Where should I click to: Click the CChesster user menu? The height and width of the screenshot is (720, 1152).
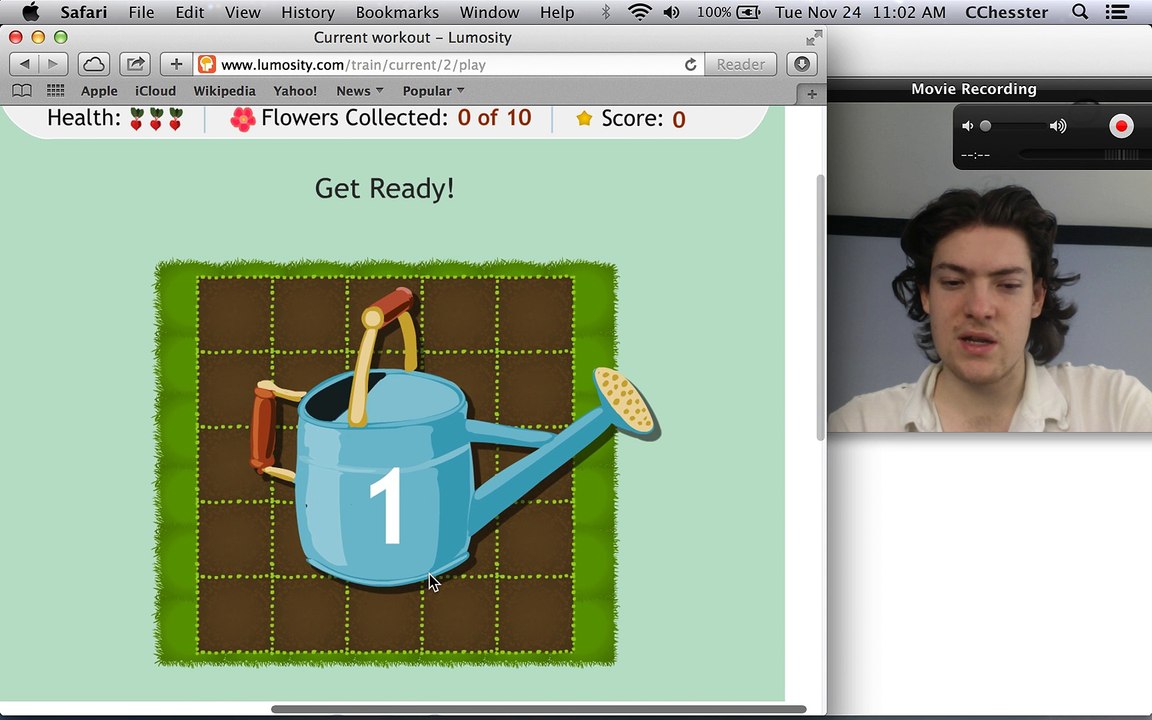tap(1007, 12)
